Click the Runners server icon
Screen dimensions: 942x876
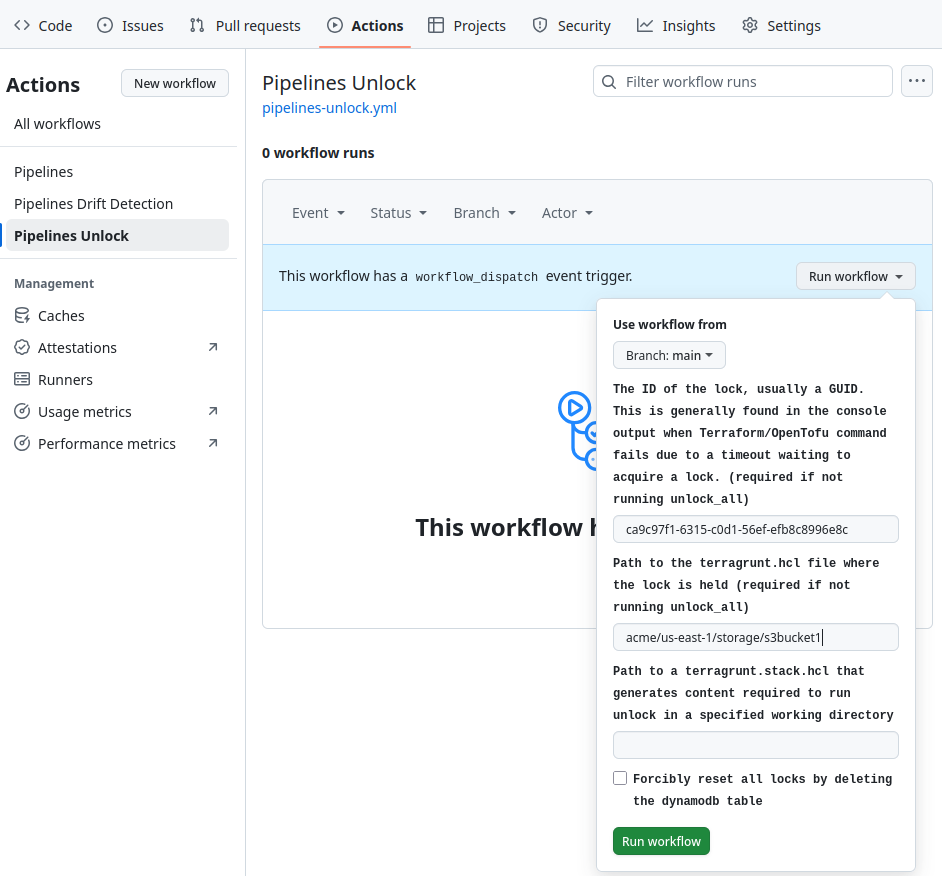coord(22,380)
